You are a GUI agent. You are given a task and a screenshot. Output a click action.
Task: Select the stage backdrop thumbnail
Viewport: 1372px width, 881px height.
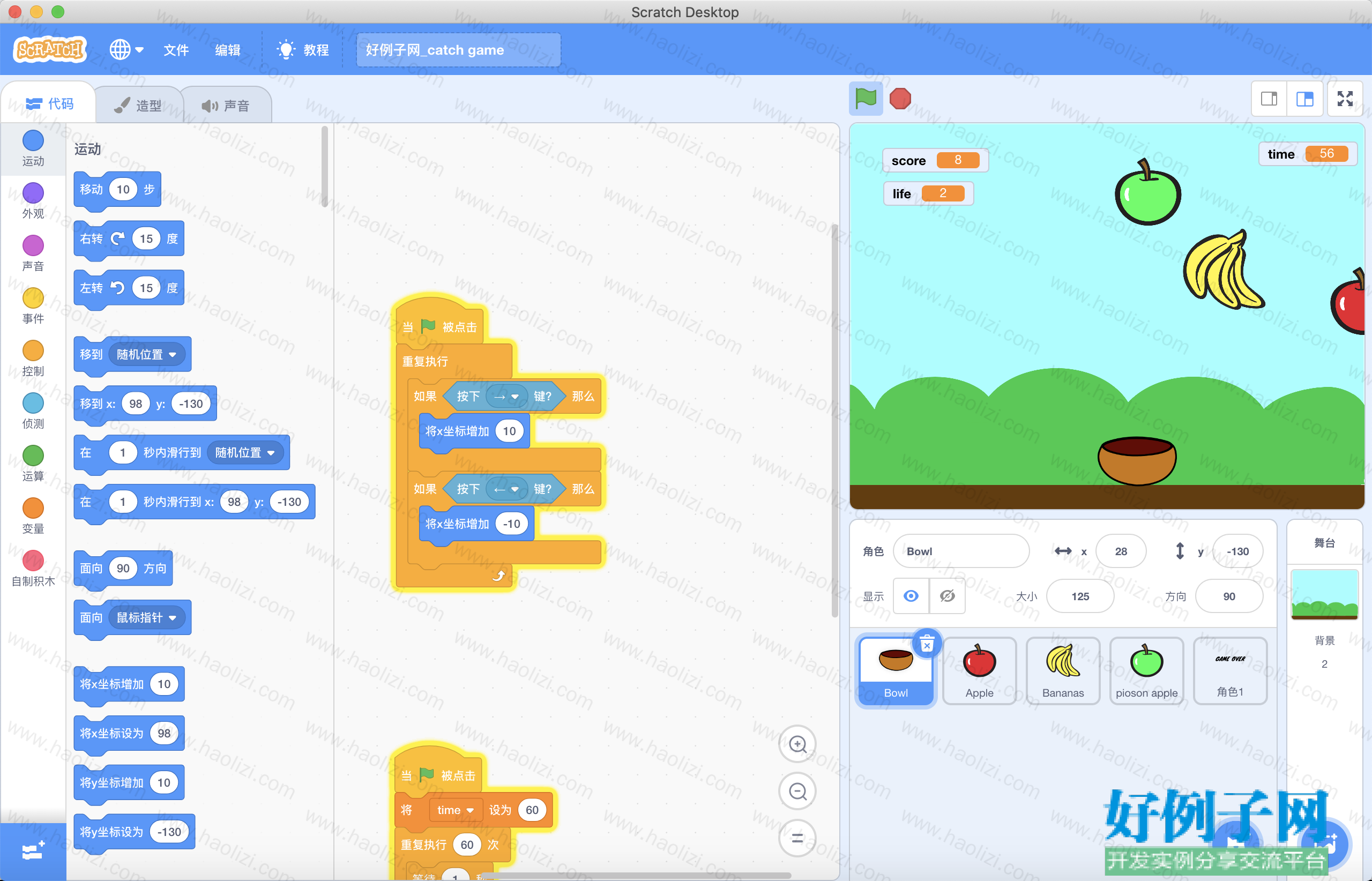[x=1324, y=594]
